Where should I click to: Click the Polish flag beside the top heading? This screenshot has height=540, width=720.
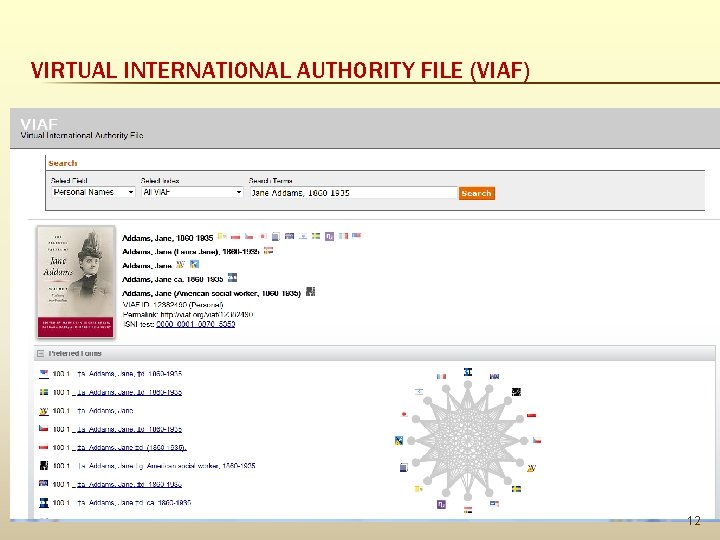236,236
